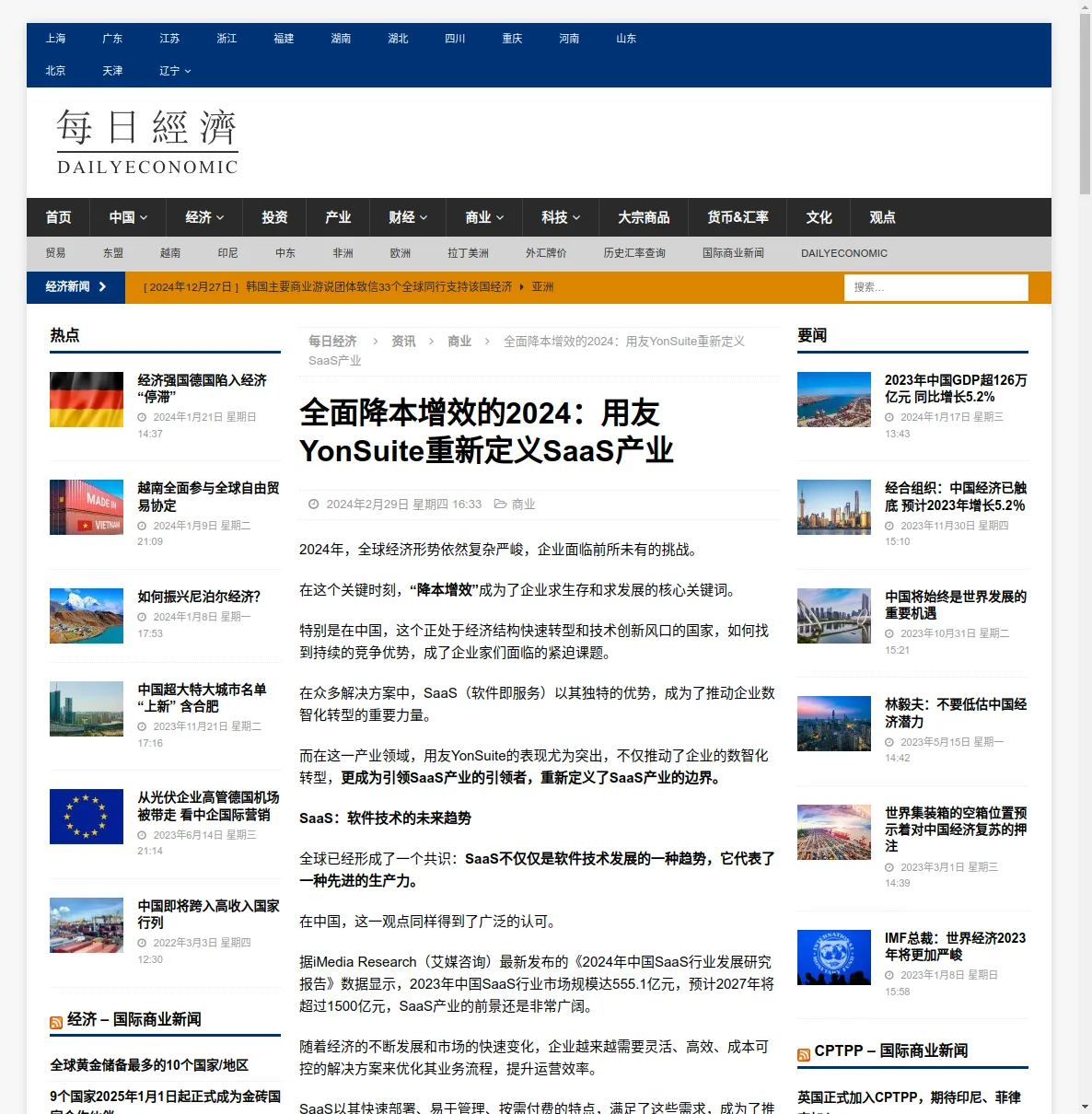Select 广东 in the top region bar
The height and width of the screenshot is (1114, 1092).
click(x=112, y=39)
